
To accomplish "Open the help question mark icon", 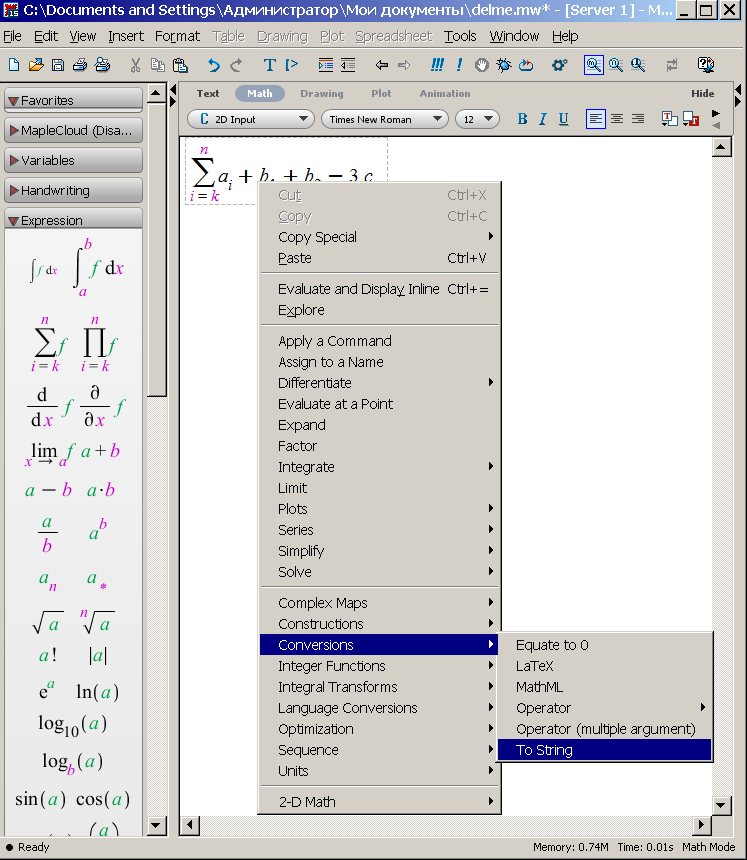I will pyautogui.click(x=706, y=65).
